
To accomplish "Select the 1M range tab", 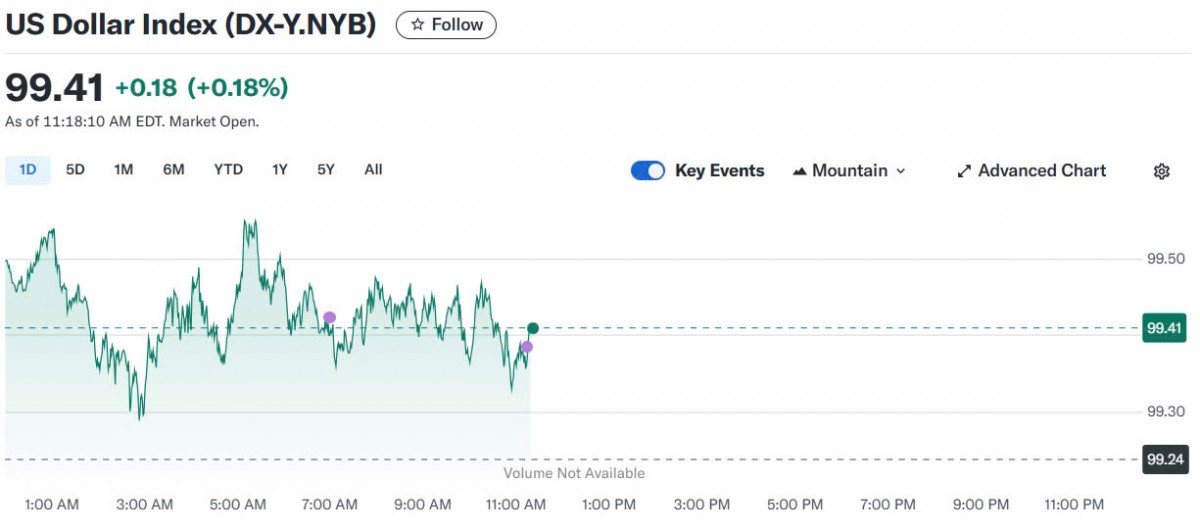I will click(123, 170).
